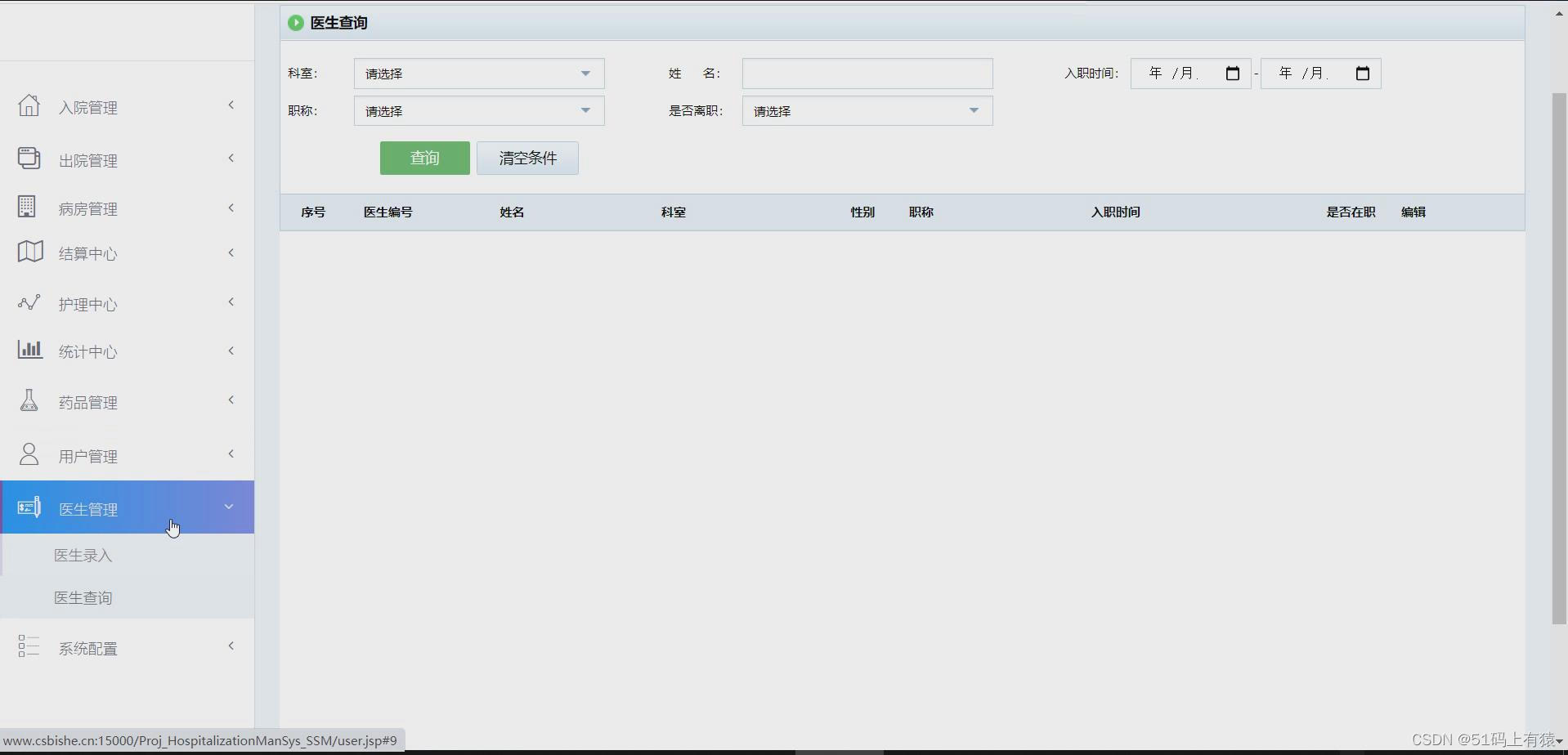Select 医生查询 in the sidebar submenu
Viewport: 1568px width, 755px height.
tap(83, 597)
